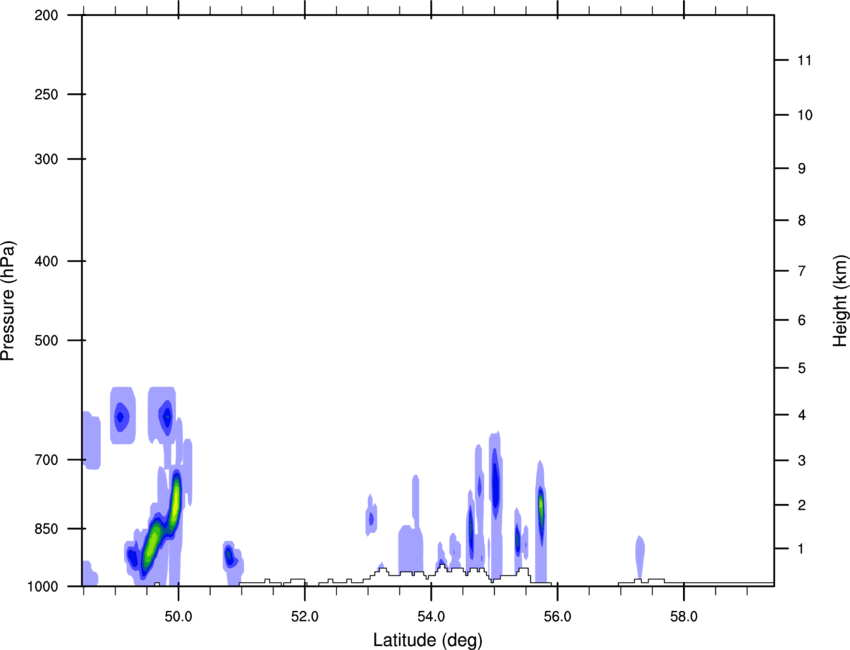Click the 'Pressure (hPa)' axis title

pyautogui.click(x=8, y=301)
